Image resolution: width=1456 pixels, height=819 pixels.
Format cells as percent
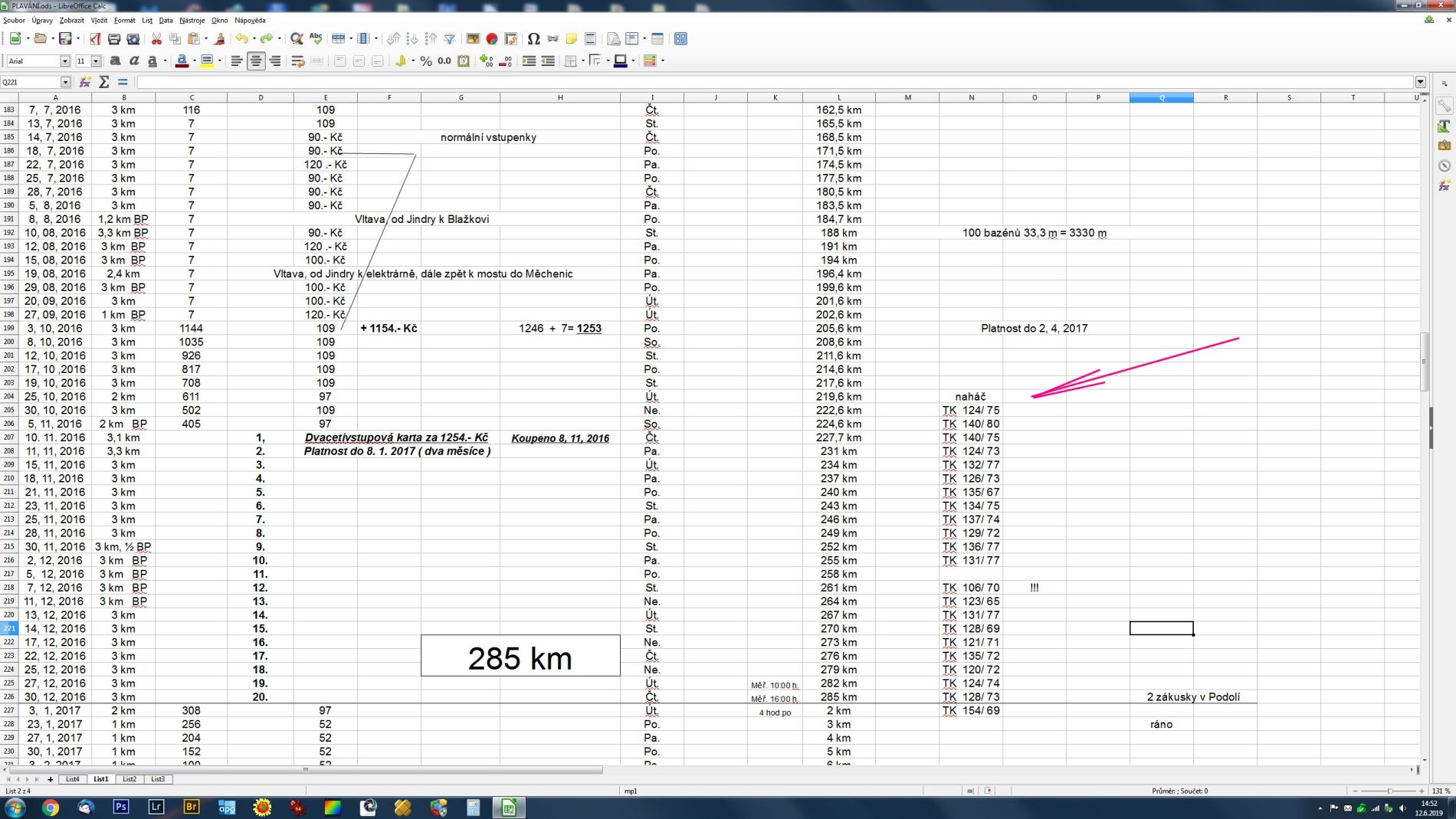click(x=426, y=61)
